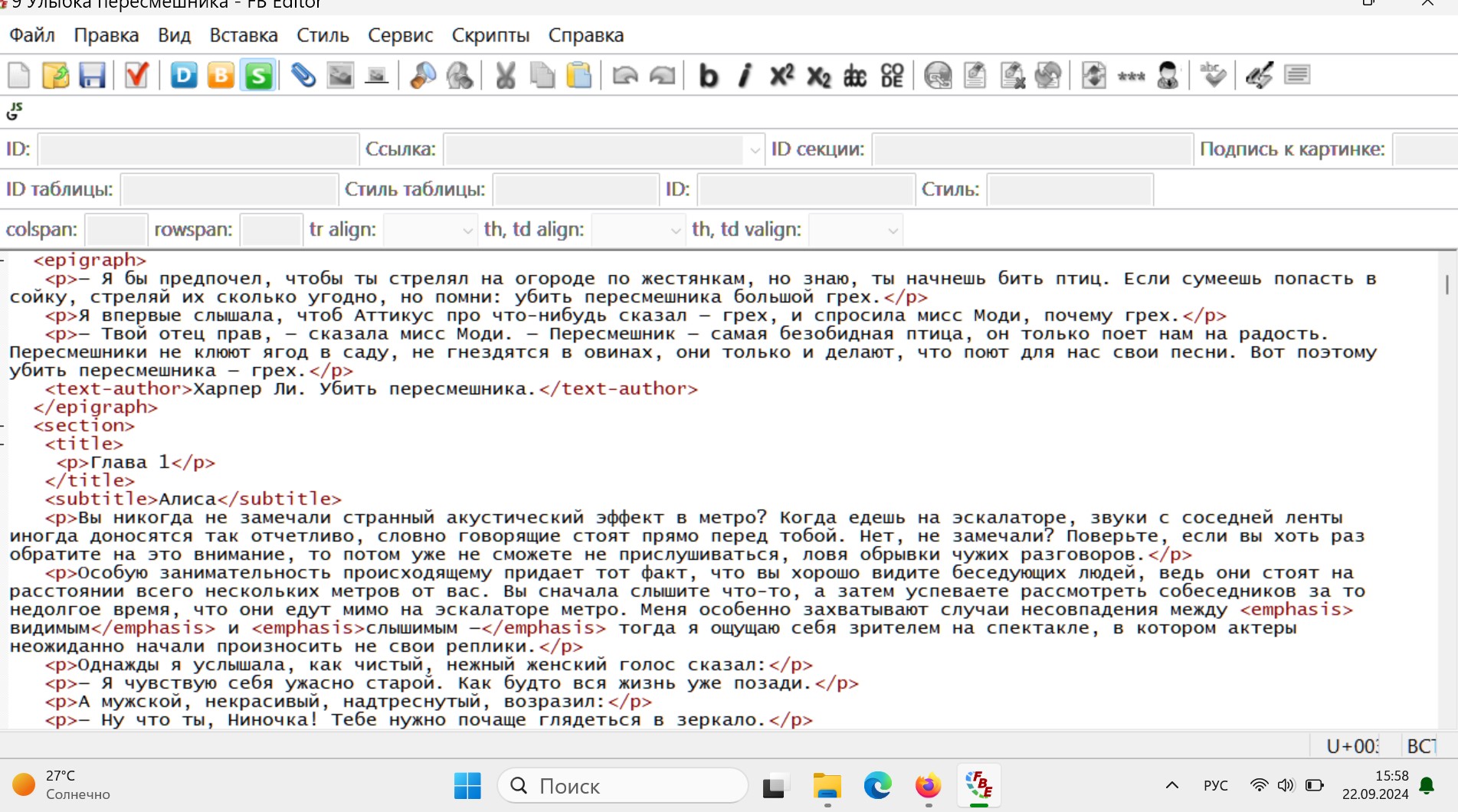
Task: Open the Сервис menu
Action: pyautogui.click(x=400, y=35)
